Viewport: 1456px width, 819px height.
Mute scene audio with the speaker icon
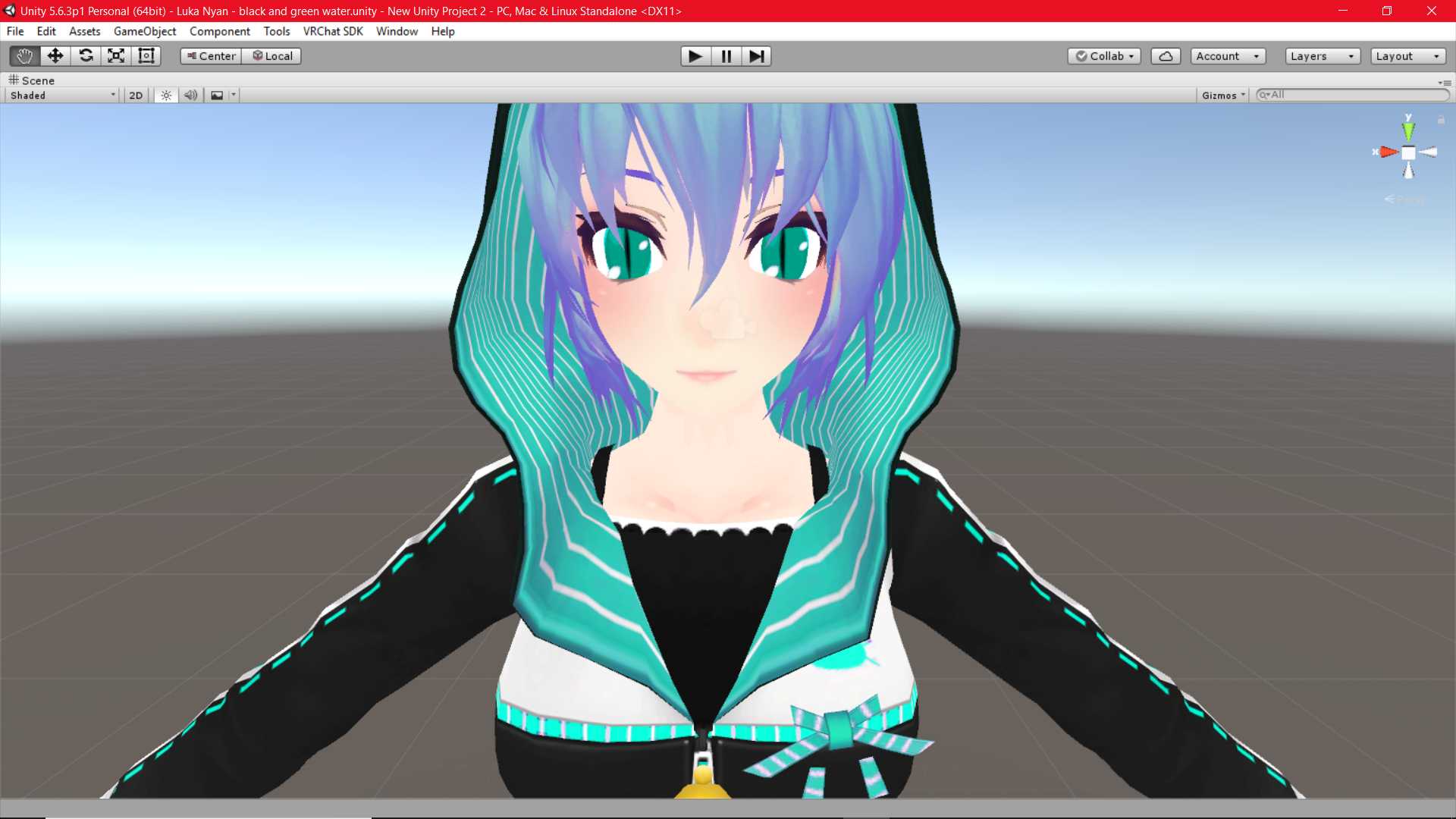[x=190, y=94]
